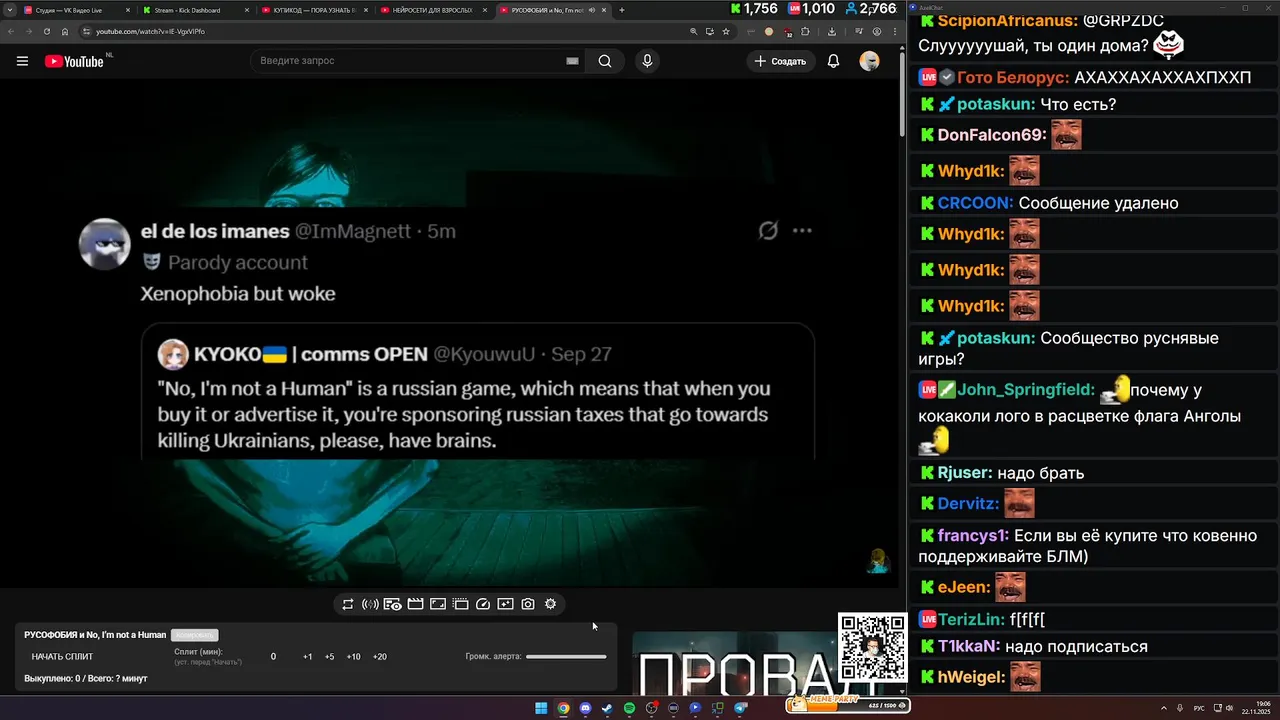The width and height of the screenshot is (1280, 720).
Task: Click the taskbar speaker volume icon
Action: [x=1229, y=708]
